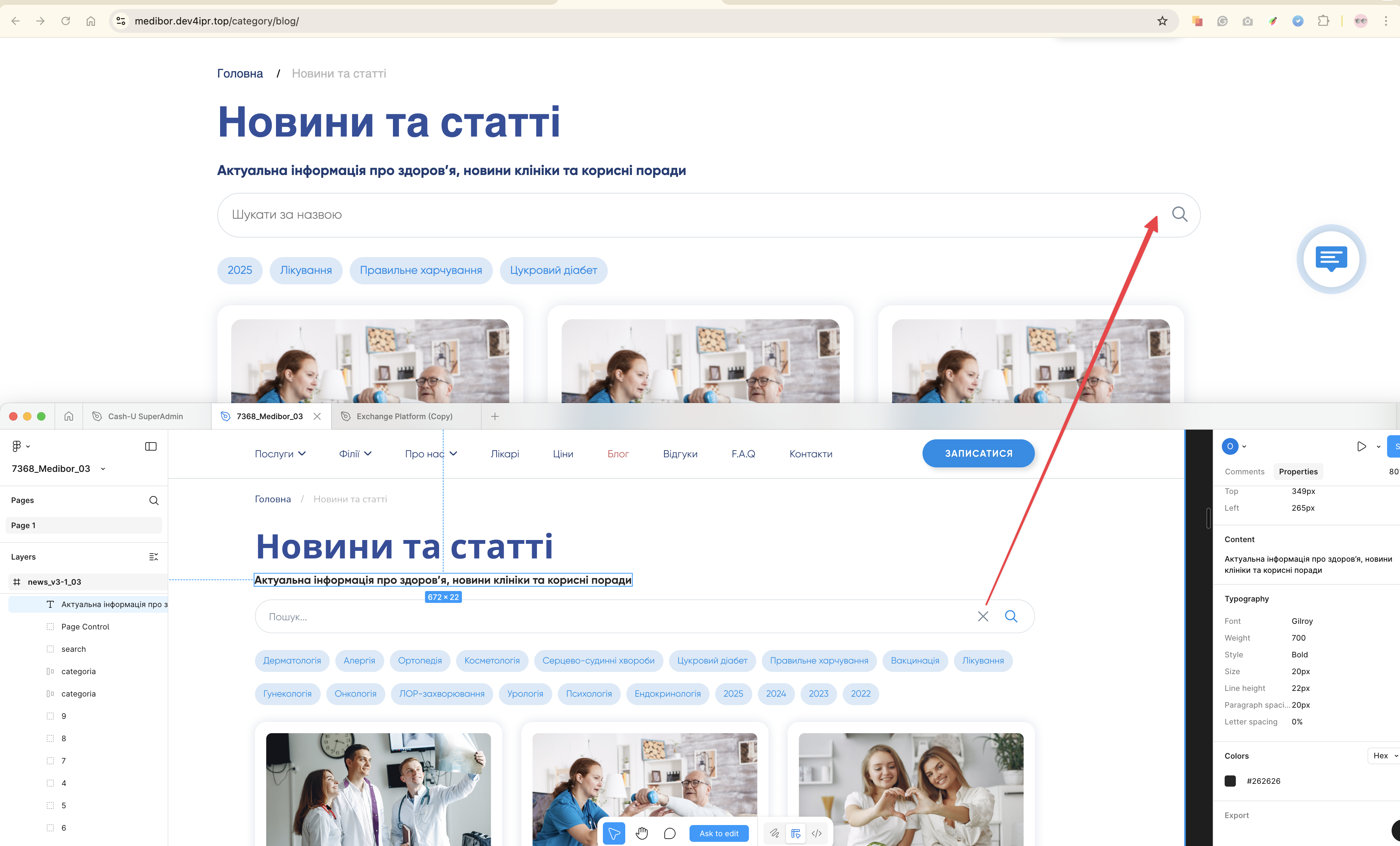The image size is (1400, 846).
Task: Switch to Dev Mode code icon
Action: [816, 833]
